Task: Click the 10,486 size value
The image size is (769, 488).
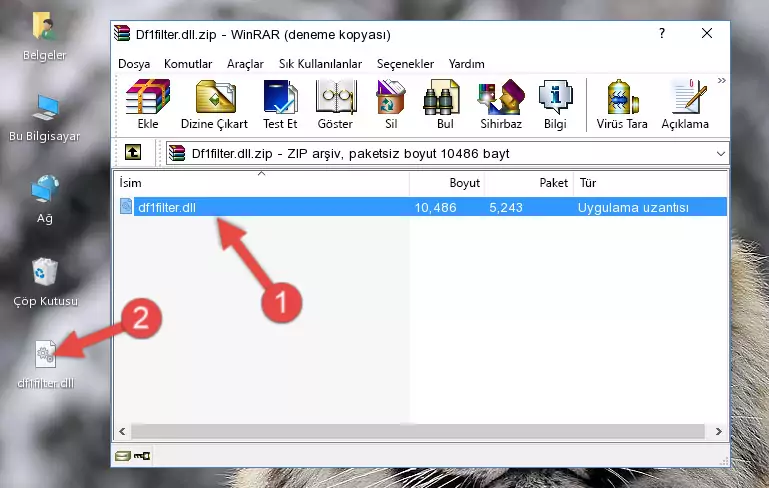Action: [x=436, y=207]
